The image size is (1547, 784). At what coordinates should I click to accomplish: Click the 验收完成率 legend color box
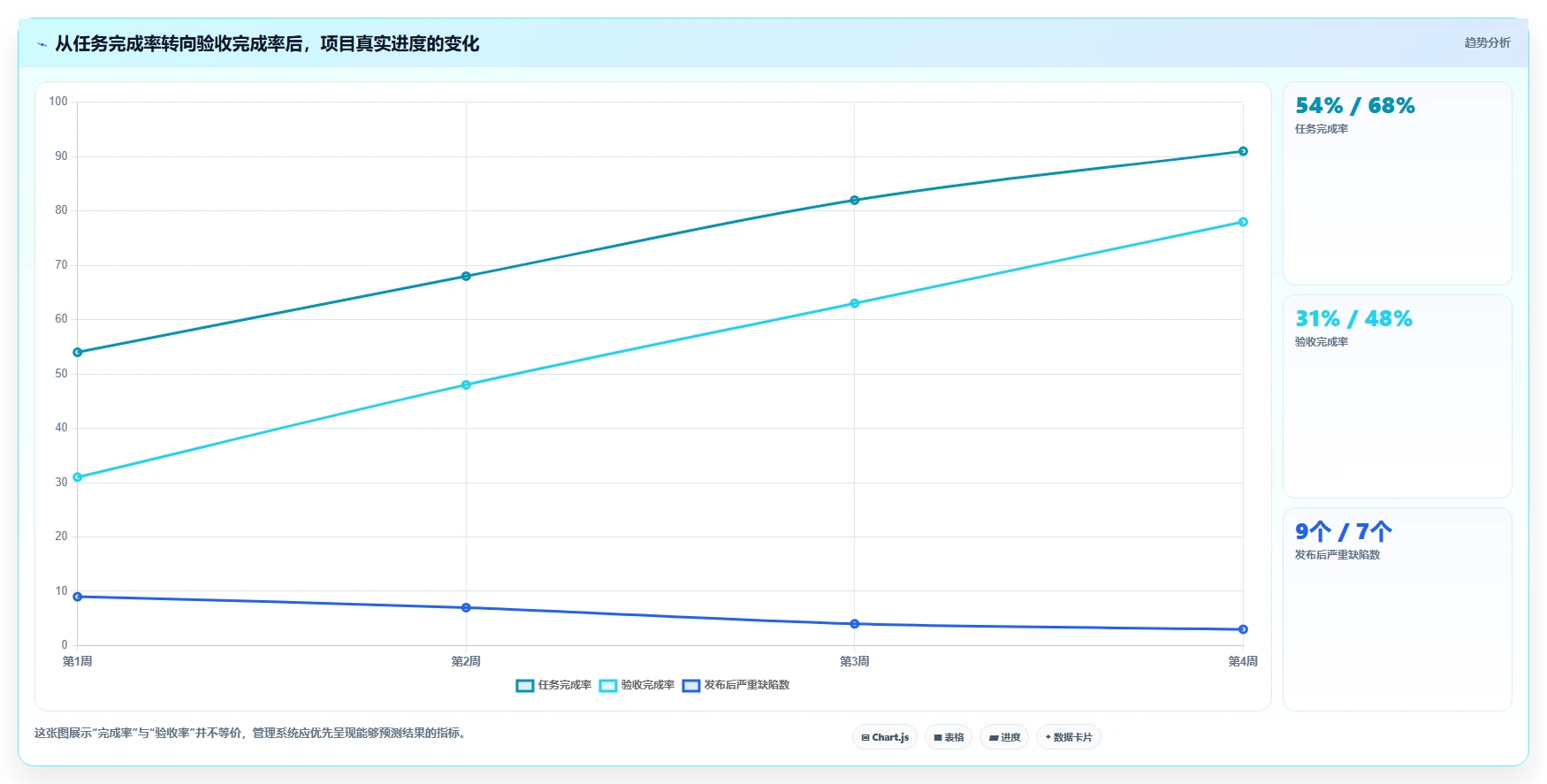tap(608, 686)
